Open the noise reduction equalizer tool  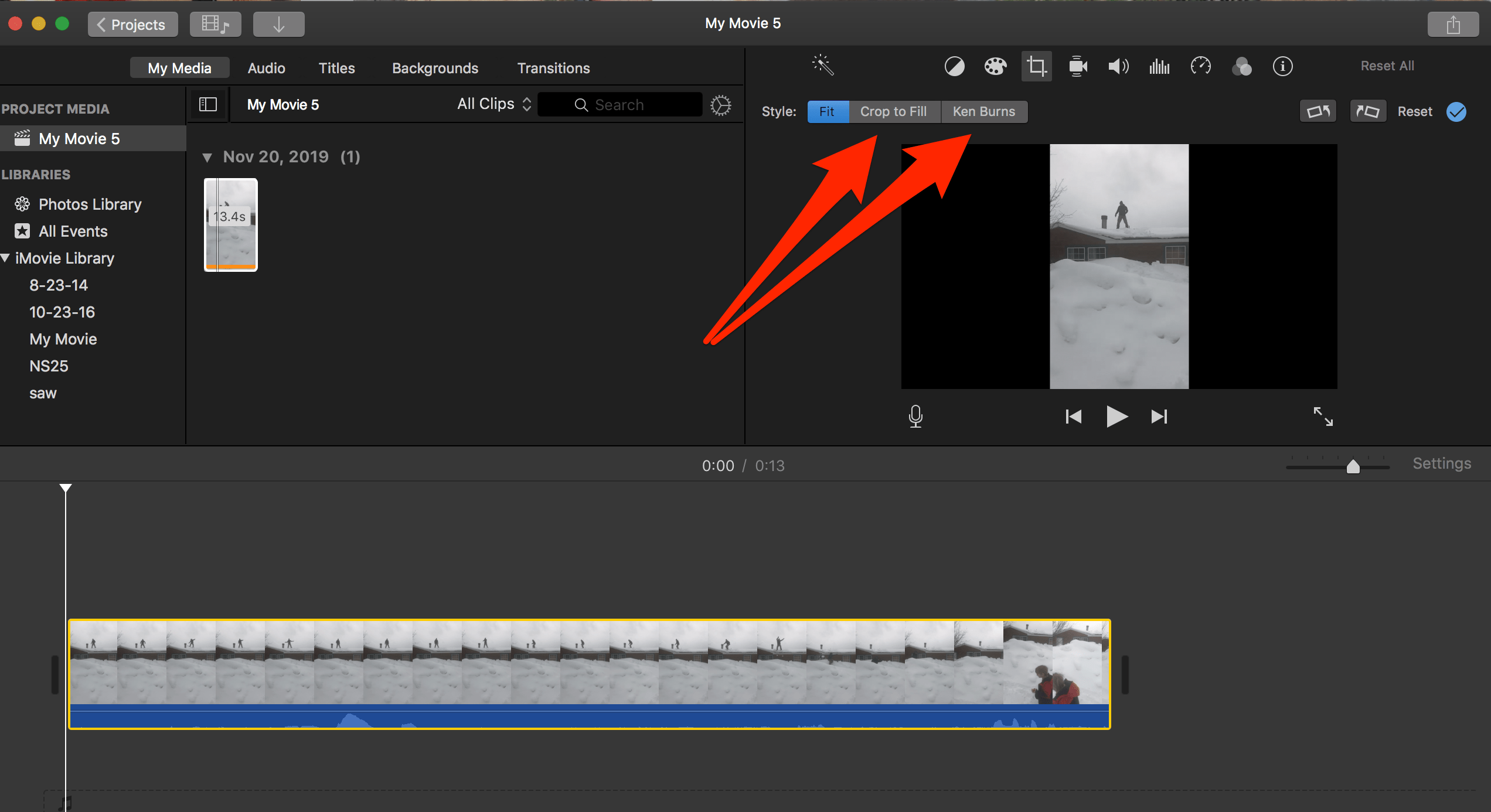pyautogui.click(x=1159, y=66)
